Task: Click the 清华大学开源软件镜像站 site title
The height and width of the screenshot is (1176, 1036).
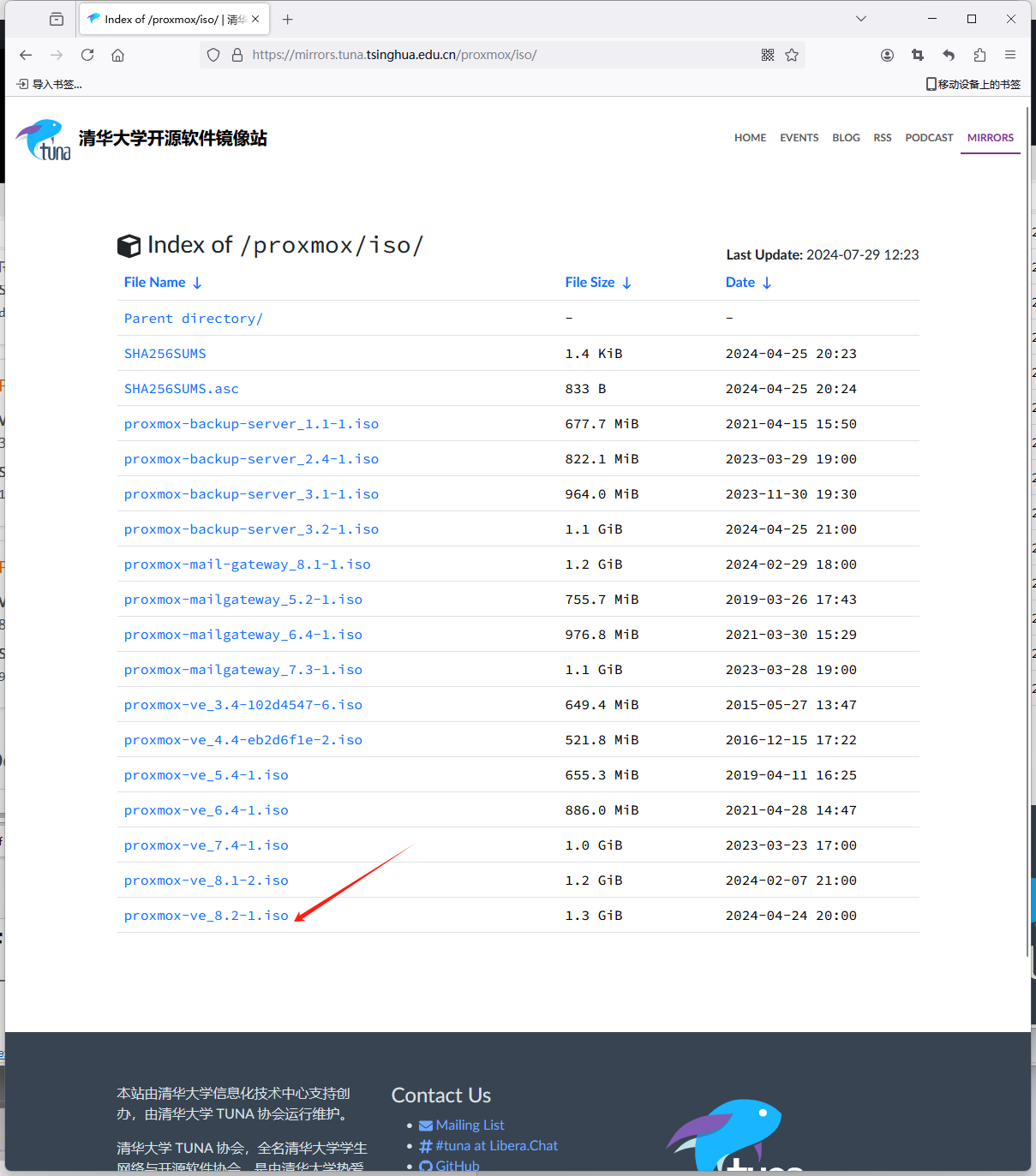Action: [173, 139]
